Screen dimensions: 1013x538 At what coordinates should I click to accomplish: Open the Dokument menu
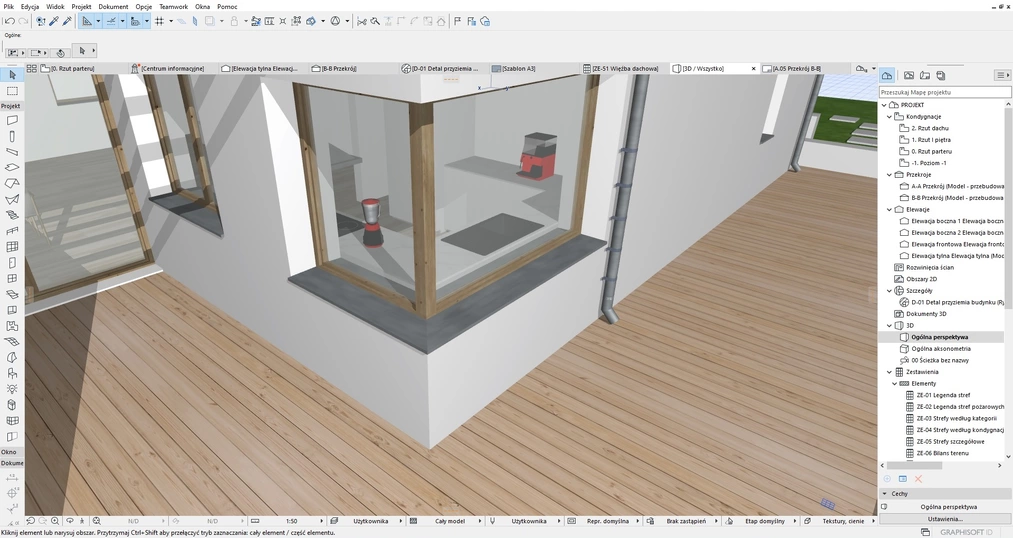click(113, 6)
